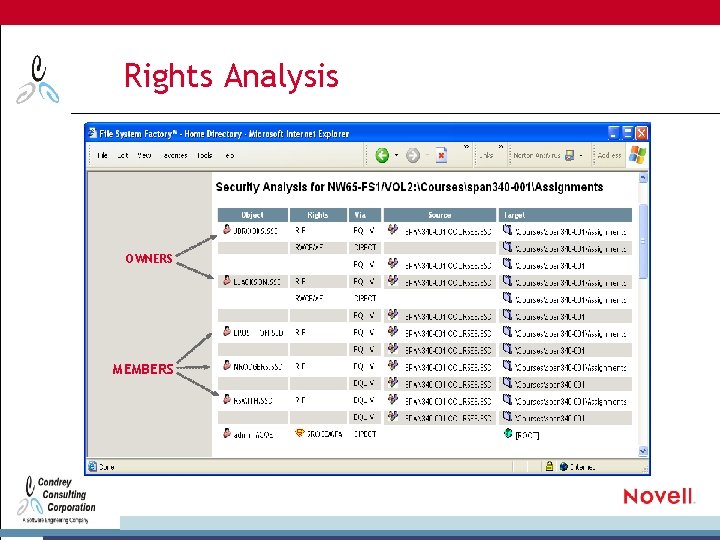
Task: Click the Rights column header
Action: 318,215
